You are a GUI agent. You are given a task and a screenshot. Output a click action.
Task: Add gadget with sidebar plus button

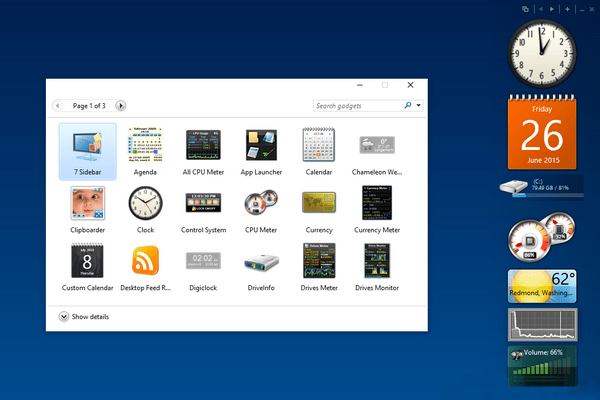click(x=567, y=9)
